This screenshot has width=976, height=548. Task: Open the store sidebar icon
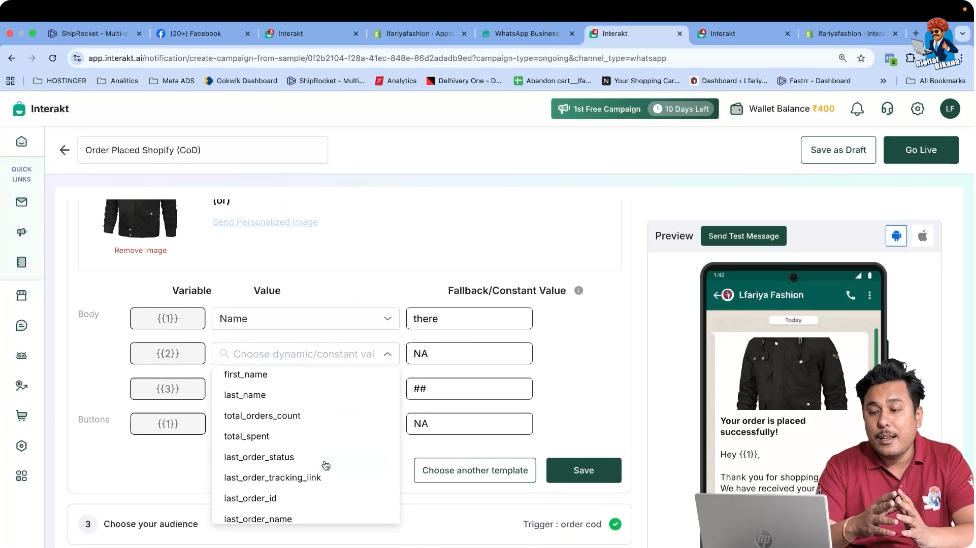(21, 295)
